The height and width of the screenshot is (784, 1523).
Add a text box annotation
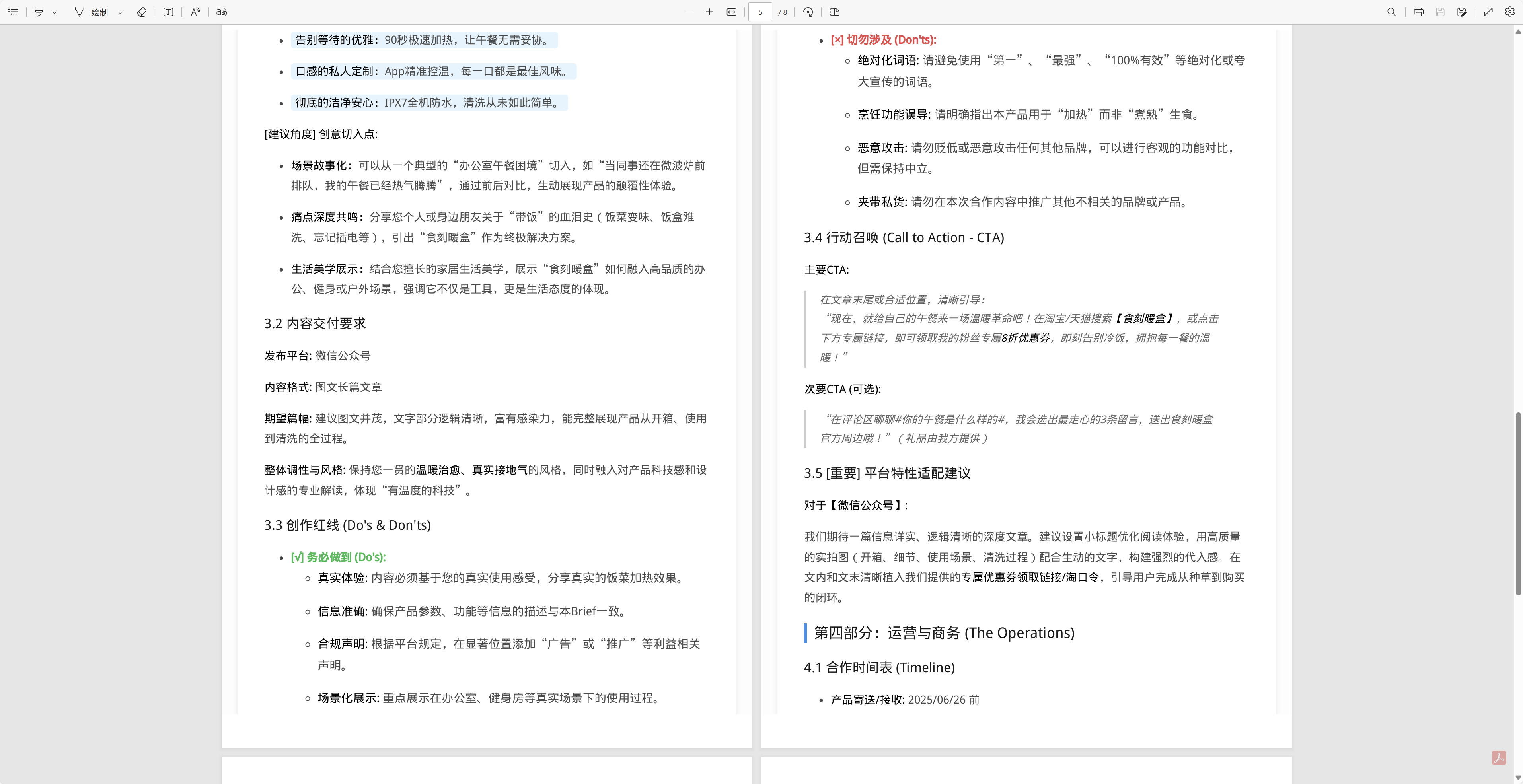169,12
